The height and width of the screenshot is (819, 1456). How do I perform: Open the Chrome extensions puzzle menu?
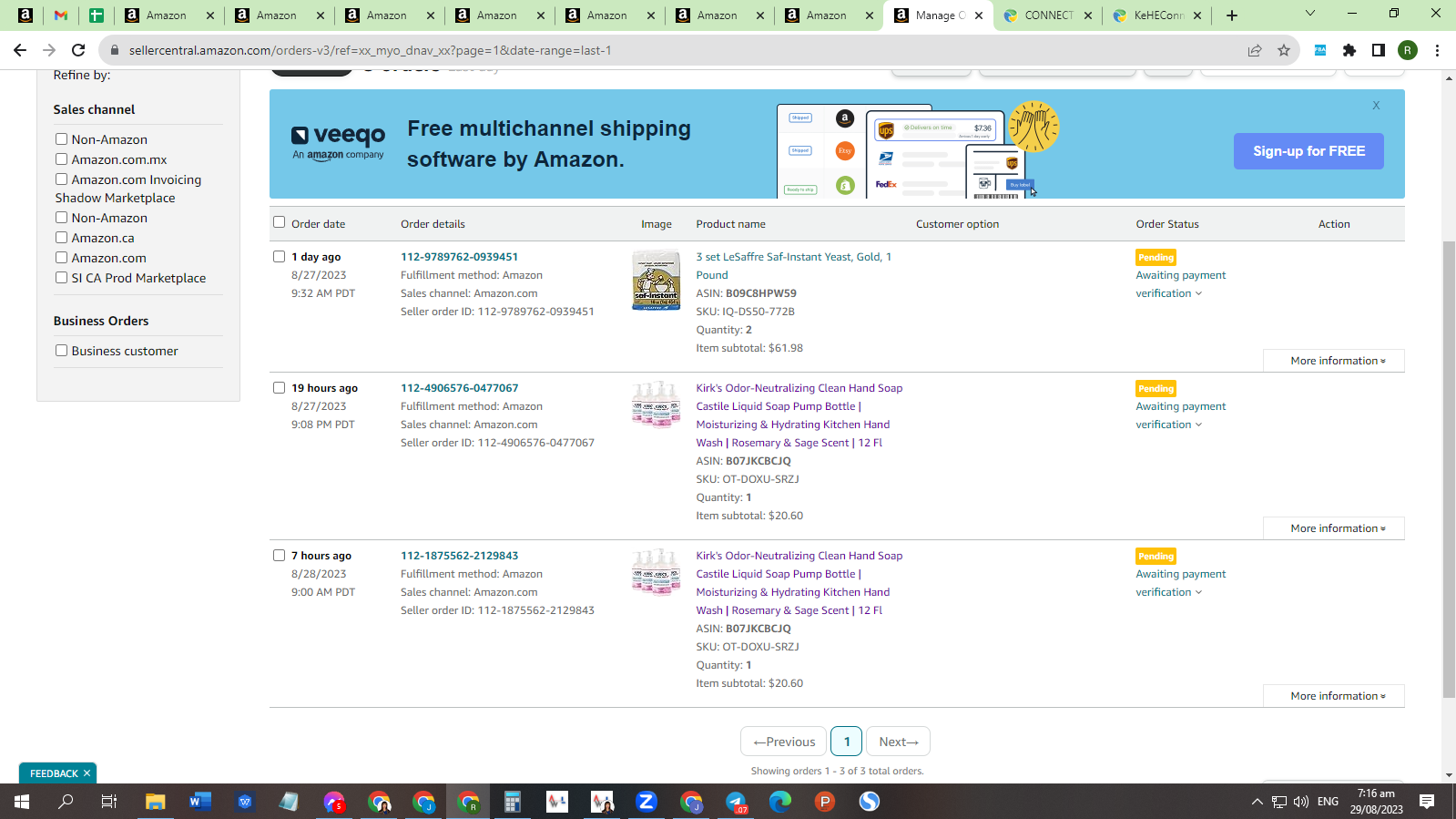click(x=1349, y=50)
